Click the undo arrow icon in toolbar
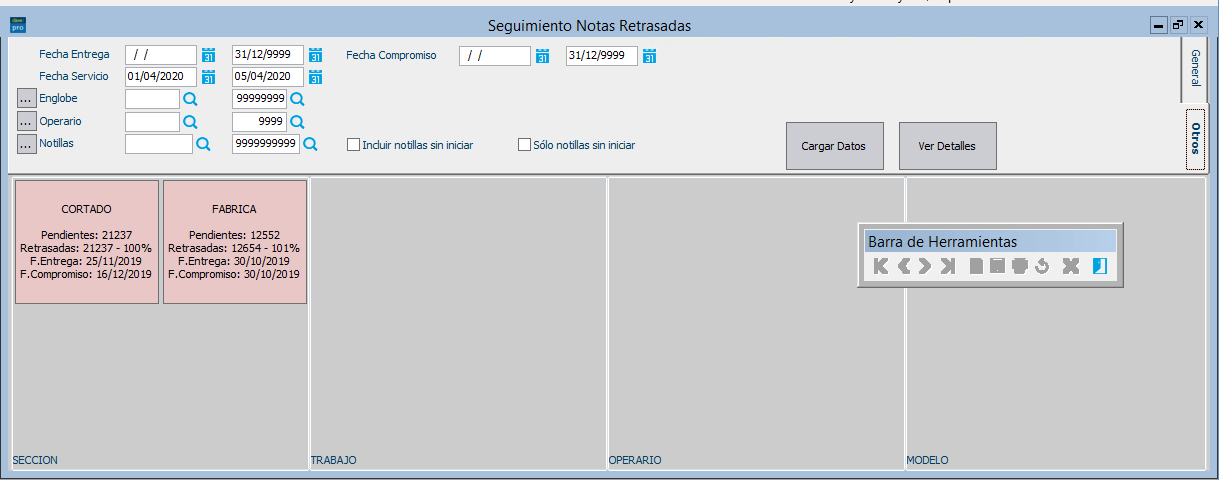1219x480 pixels. [x=1041, y=266]
